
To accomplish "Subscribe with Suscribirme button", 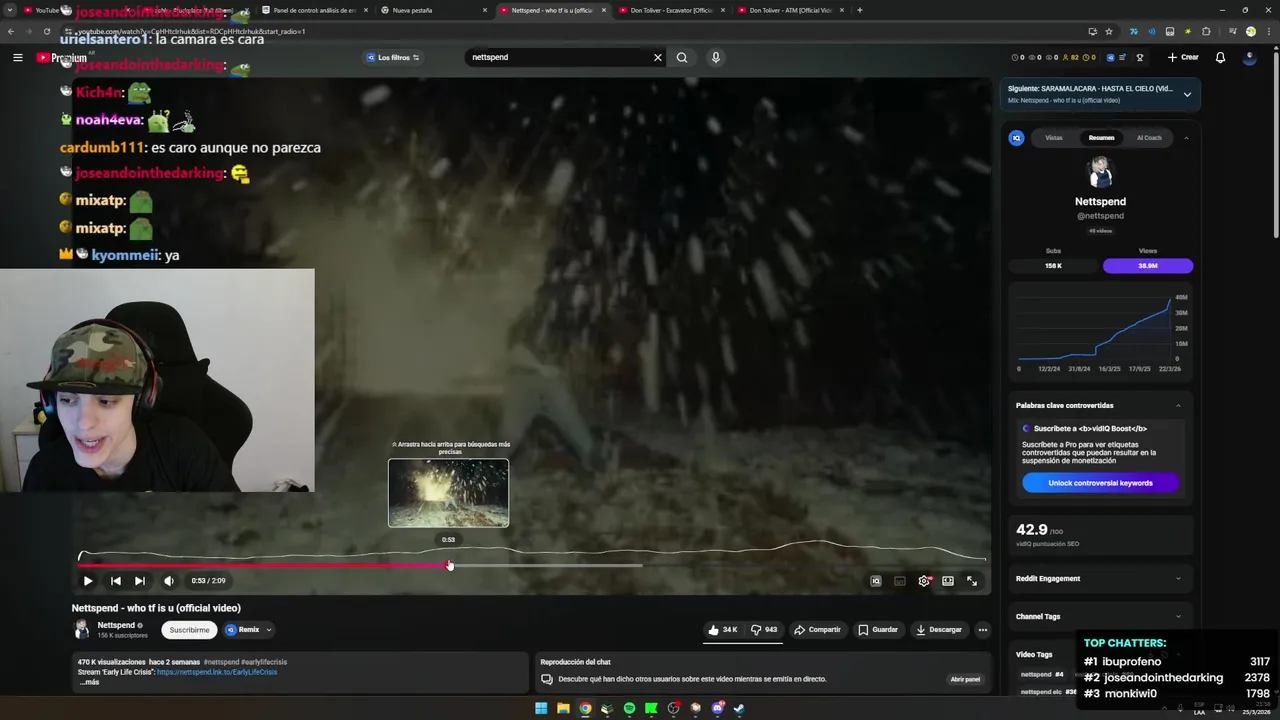I will pyautogui.click(x=189, y=630).
